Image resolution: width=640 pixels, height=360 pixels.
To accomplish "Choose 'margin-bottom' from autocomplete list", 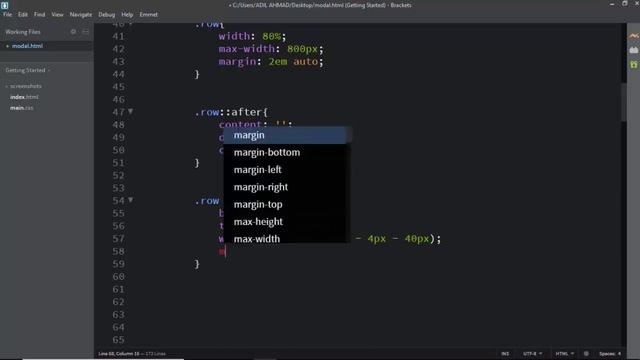I will (x=285, y=152).
